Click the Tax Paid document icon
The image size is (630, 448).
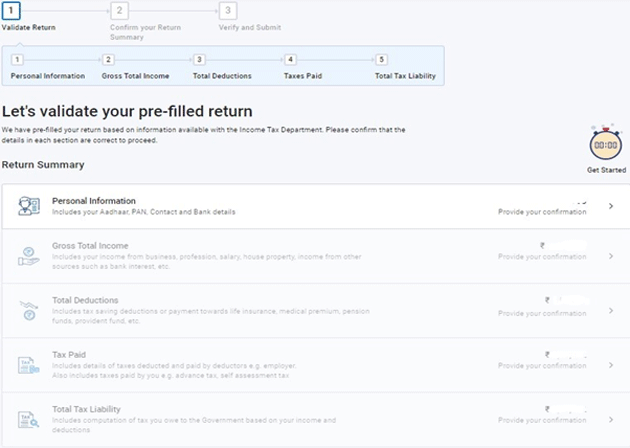click(x=28, y=366)
